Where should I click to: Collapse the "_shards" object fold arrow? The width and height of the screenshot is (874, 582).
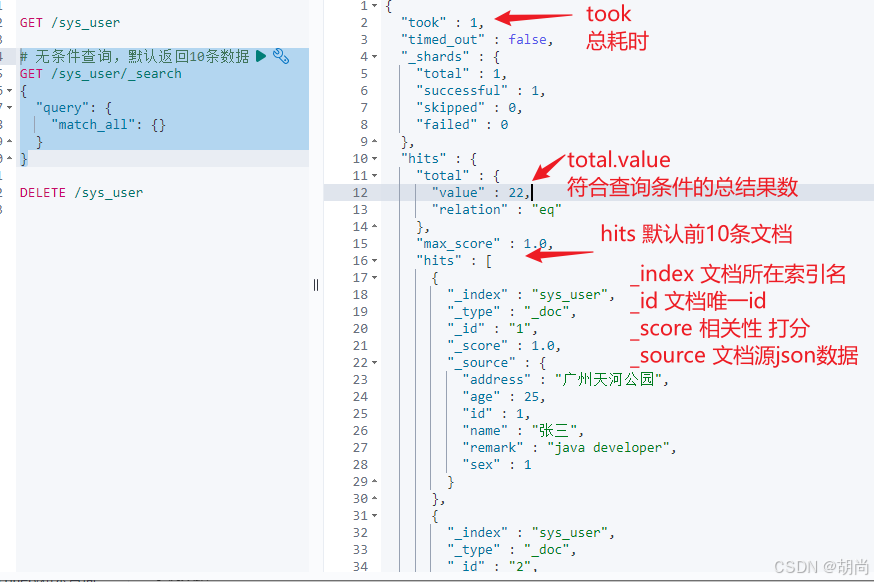(375, 57)
